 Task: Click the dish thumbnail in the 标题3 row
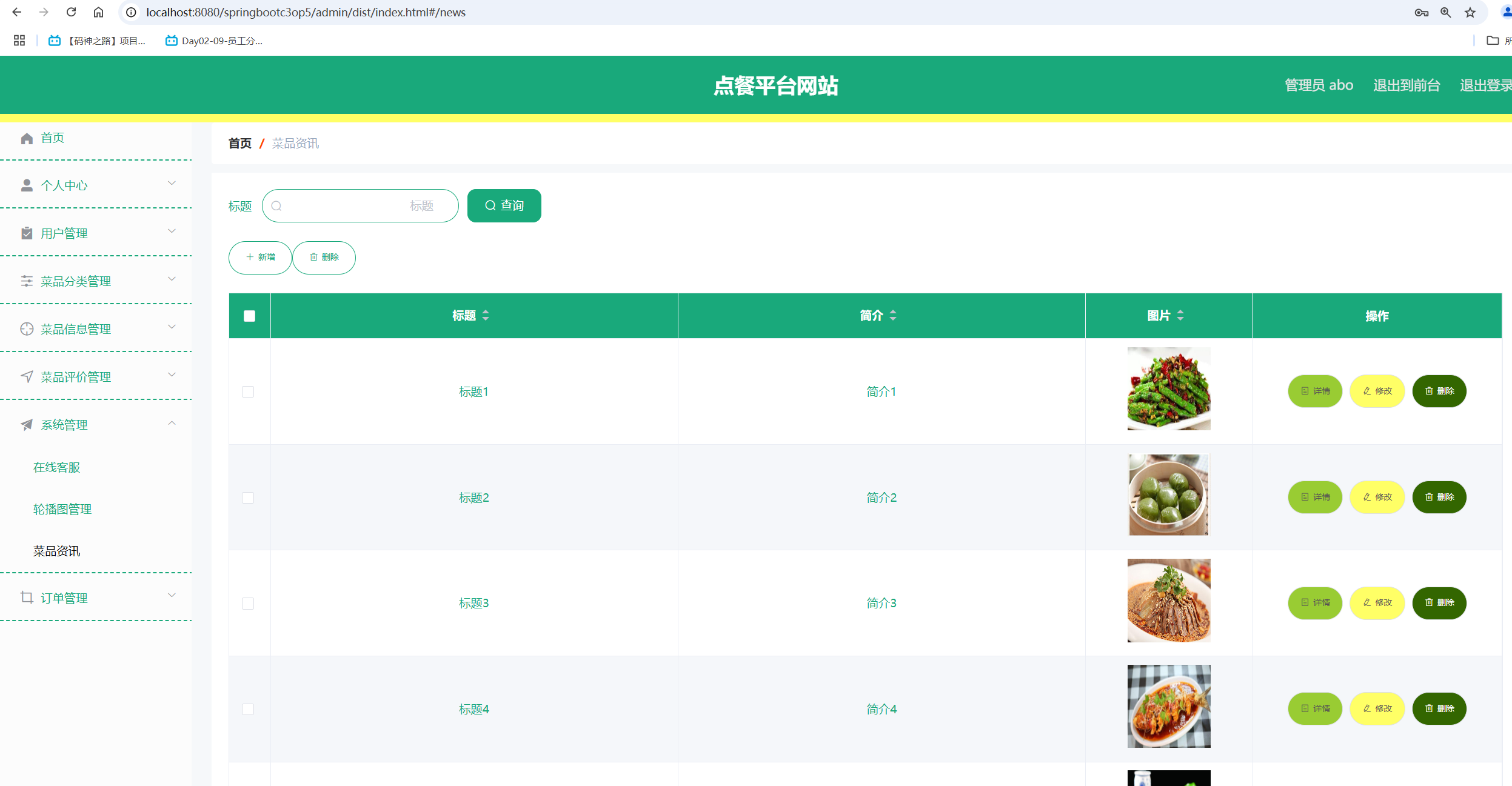[1168, 600]
